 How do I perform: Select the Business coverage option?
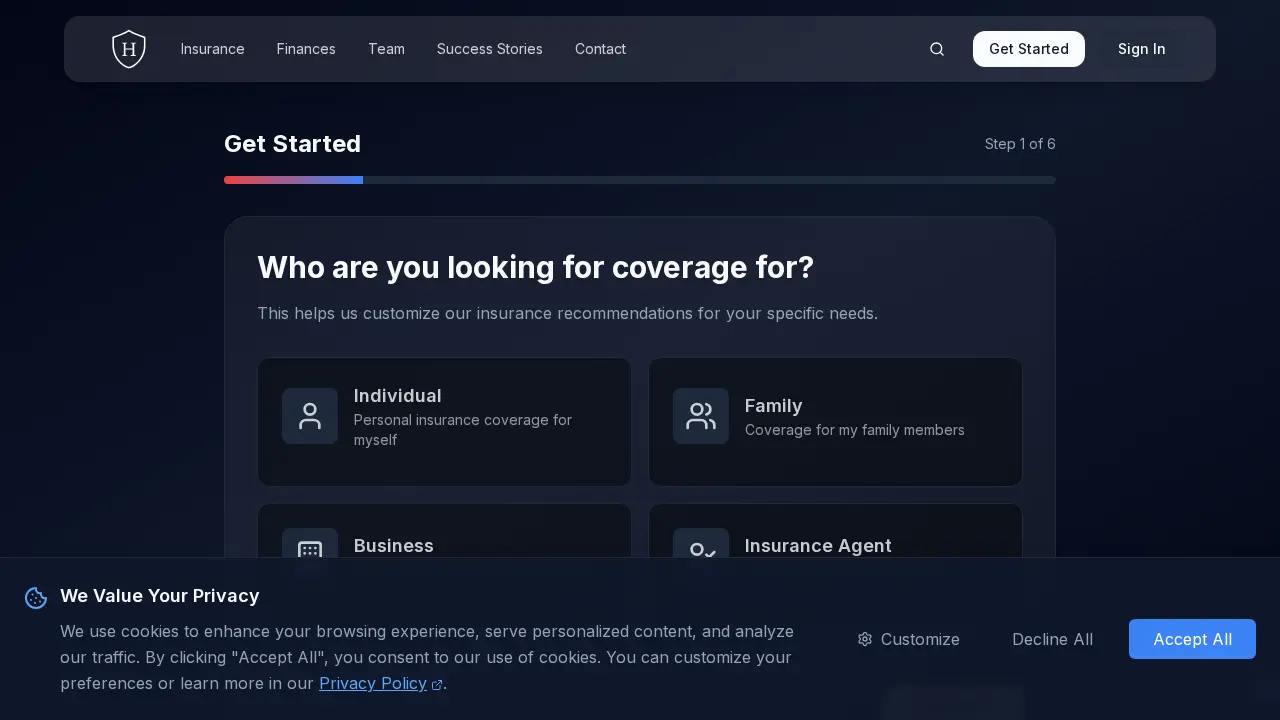pos(444,531)
